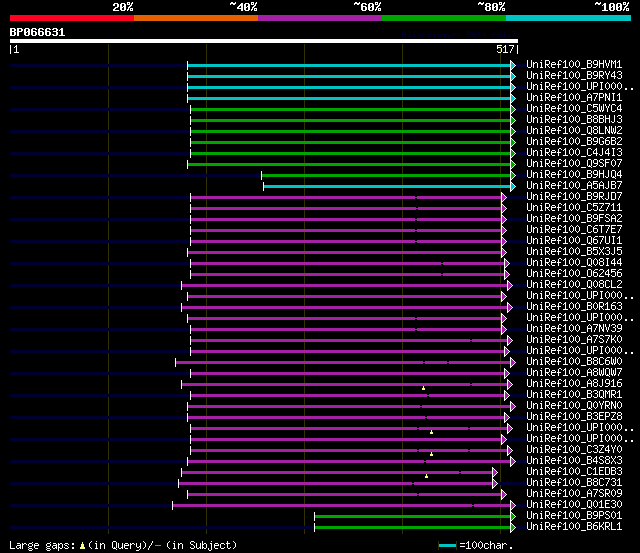Select the UniRef100_Q9SF07 label
640x553 pixels.
574,164
